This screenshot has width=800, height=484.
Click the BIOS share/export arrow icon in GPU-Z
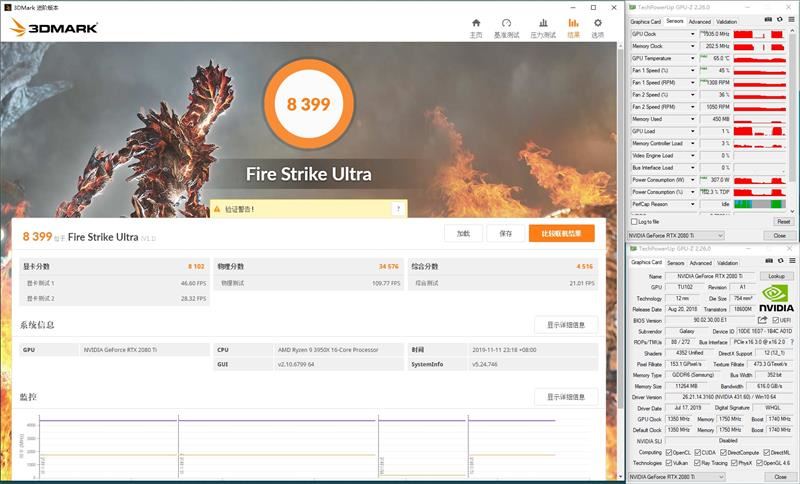tap(762, 320)
